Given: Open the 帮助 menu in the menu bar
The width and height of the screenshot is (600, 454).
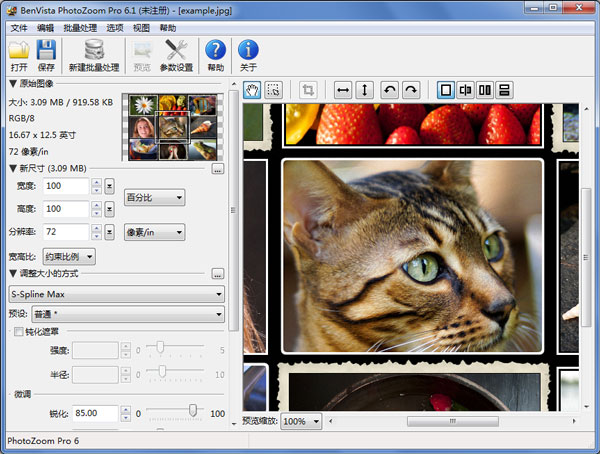Looking at the screenshot, I should (168, 28).
